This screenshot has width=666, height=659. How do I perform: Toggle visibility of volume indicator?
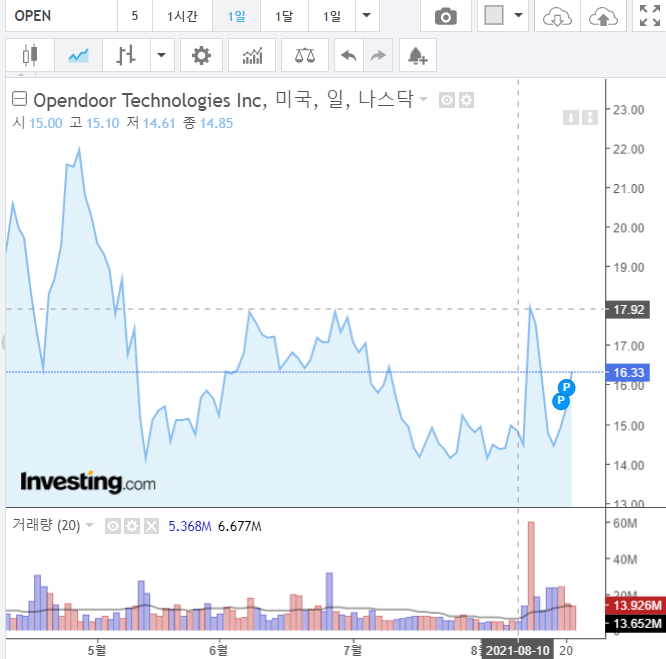113,527
